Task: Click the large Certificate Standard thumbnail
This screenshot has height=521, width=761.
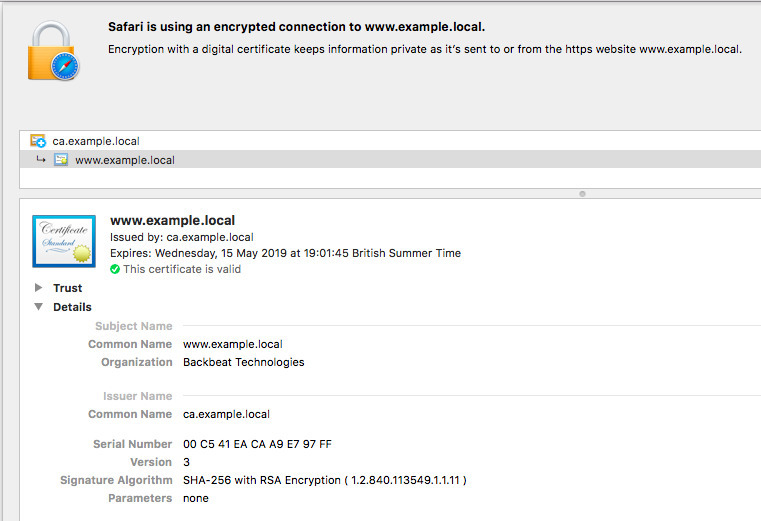Action: coord(64,241)
